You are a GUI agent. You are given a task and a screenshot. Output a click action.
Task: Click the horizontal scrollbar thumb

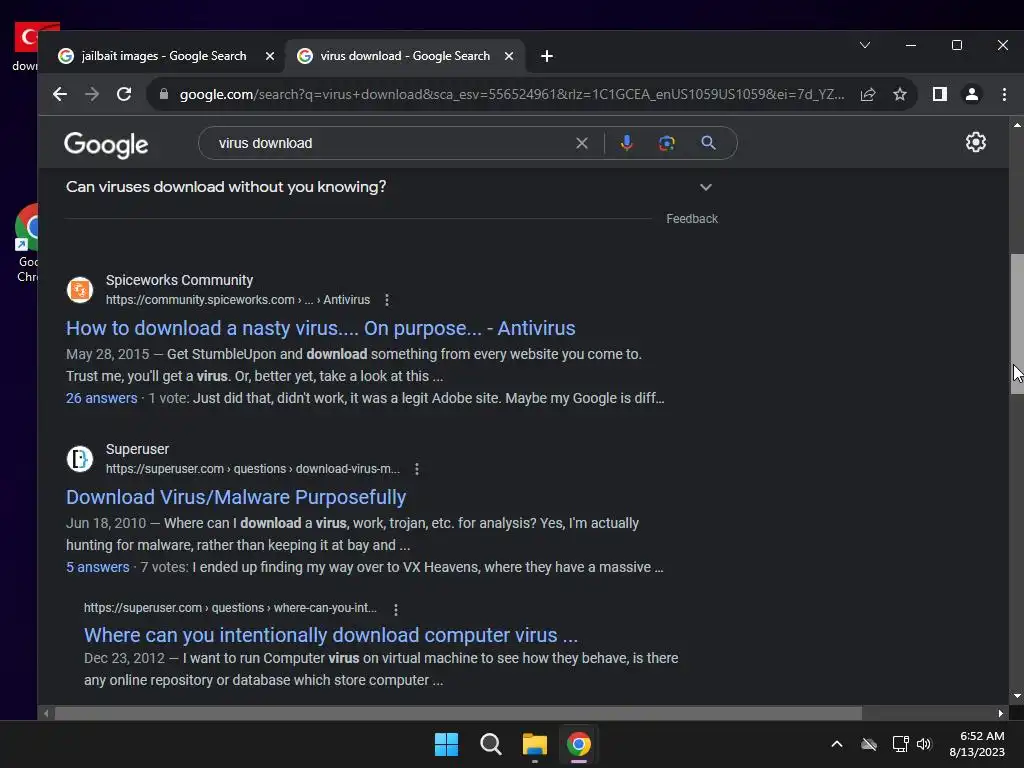(458, 713)
